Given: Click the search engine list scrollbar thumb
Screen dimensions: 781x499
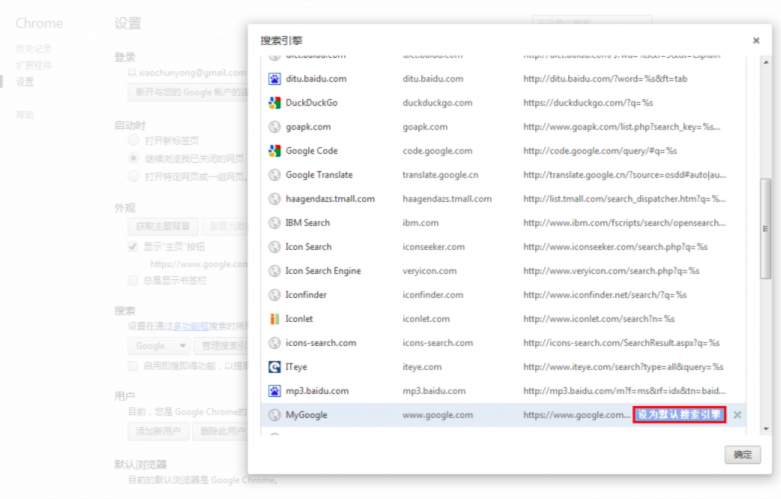Looking at the screenshot, I should [766, 229].
